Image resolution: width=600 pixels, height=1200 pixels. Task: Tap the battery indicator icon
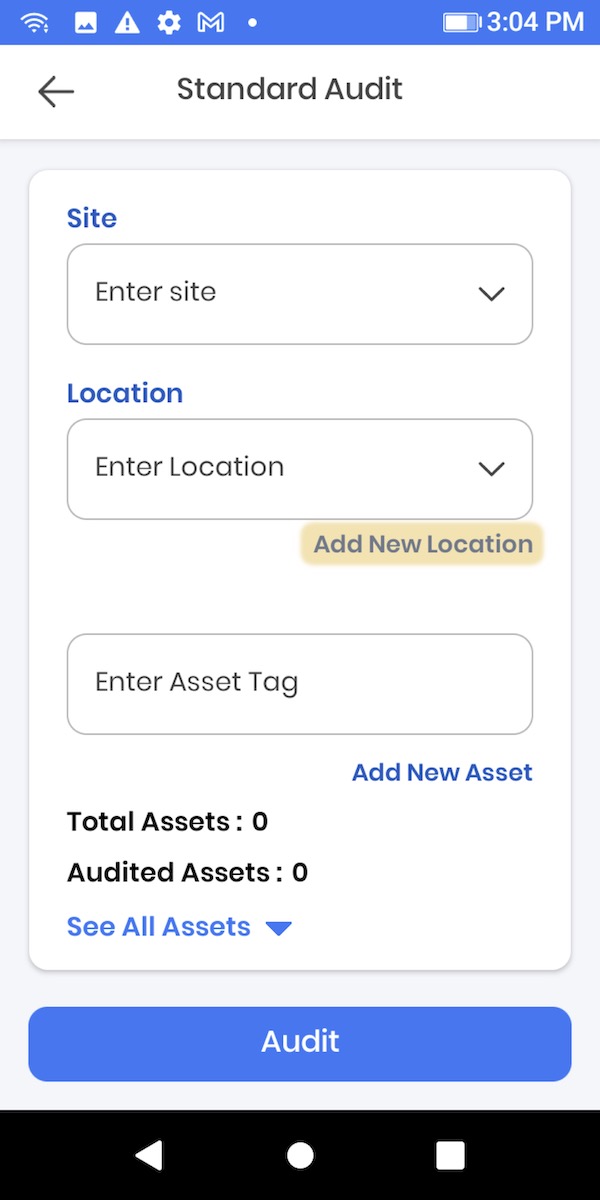coord(461,22)
